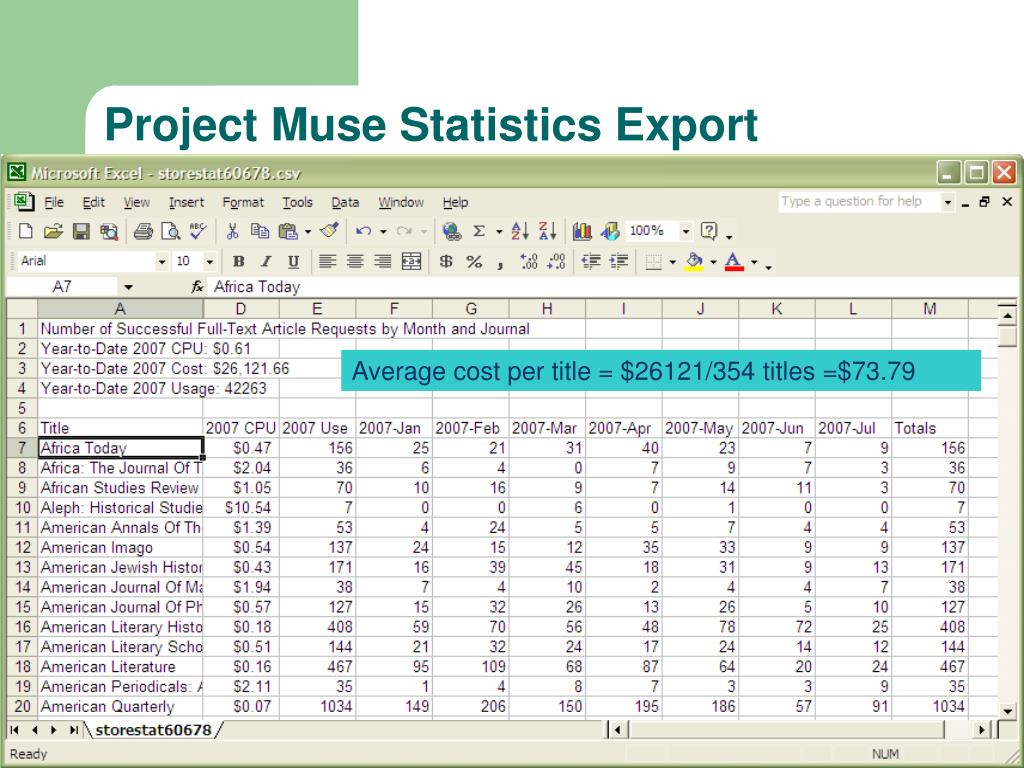Open the Paste options dropdown arrow

308,231
